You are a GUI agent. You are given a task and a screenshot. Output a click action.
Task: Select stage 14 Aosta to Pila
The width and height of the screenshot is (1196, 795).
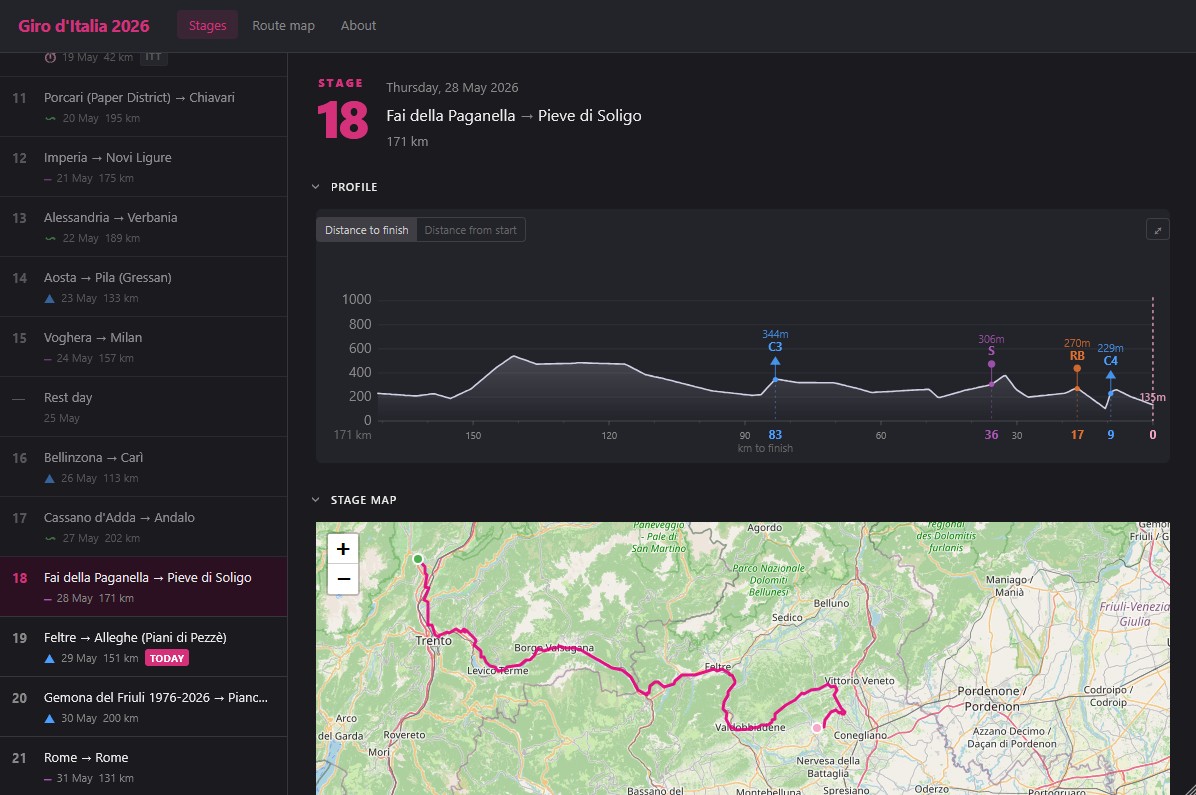(143, 287)
